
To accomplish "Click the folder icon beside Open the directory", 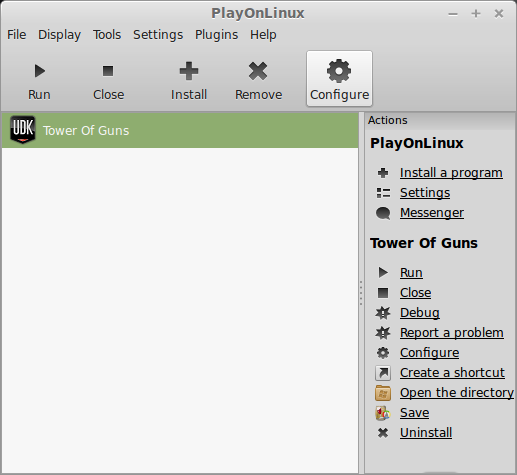I will (383, 393).
